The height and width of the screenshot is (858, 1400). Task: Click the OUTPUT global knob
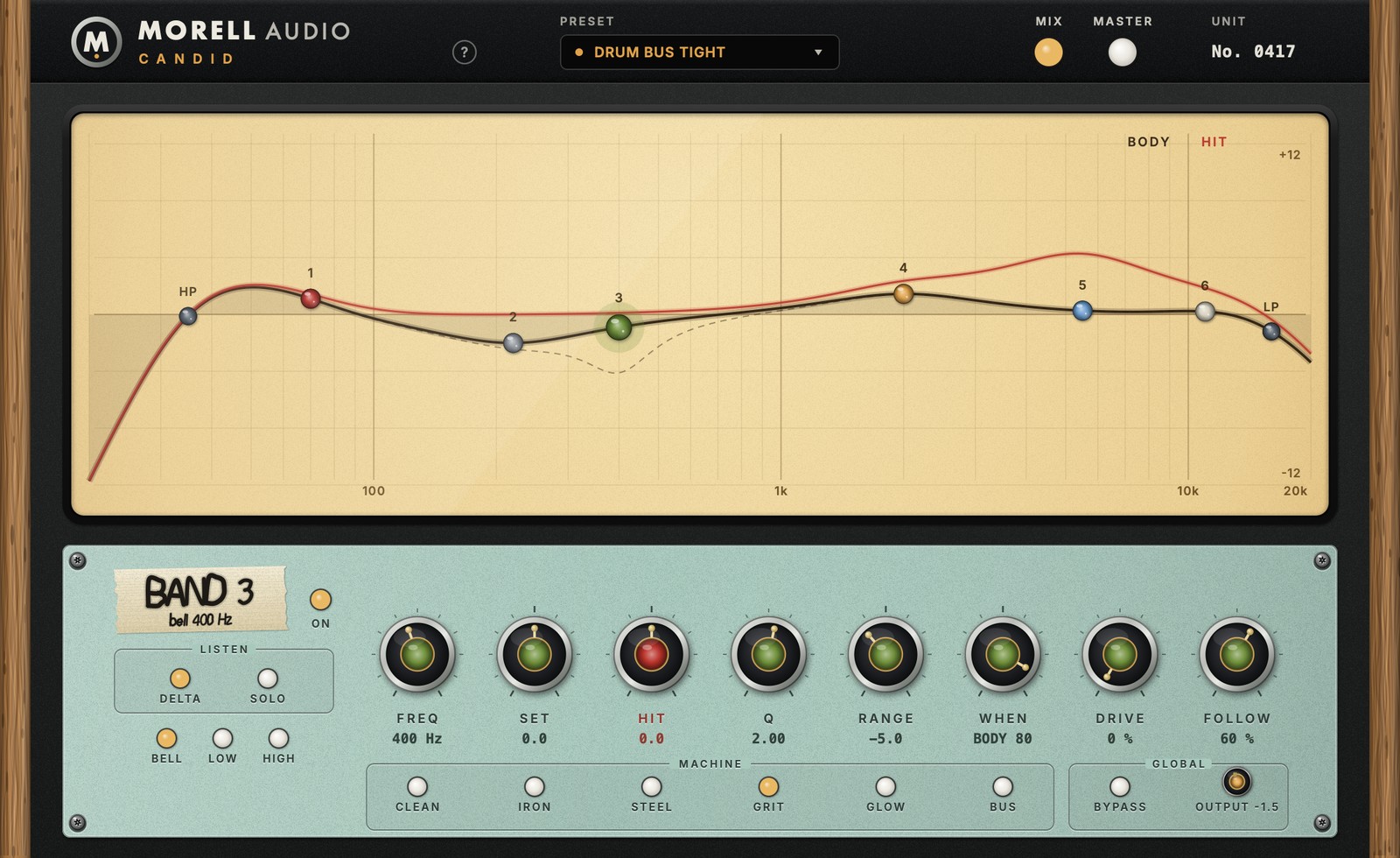tap(1236, 781)
